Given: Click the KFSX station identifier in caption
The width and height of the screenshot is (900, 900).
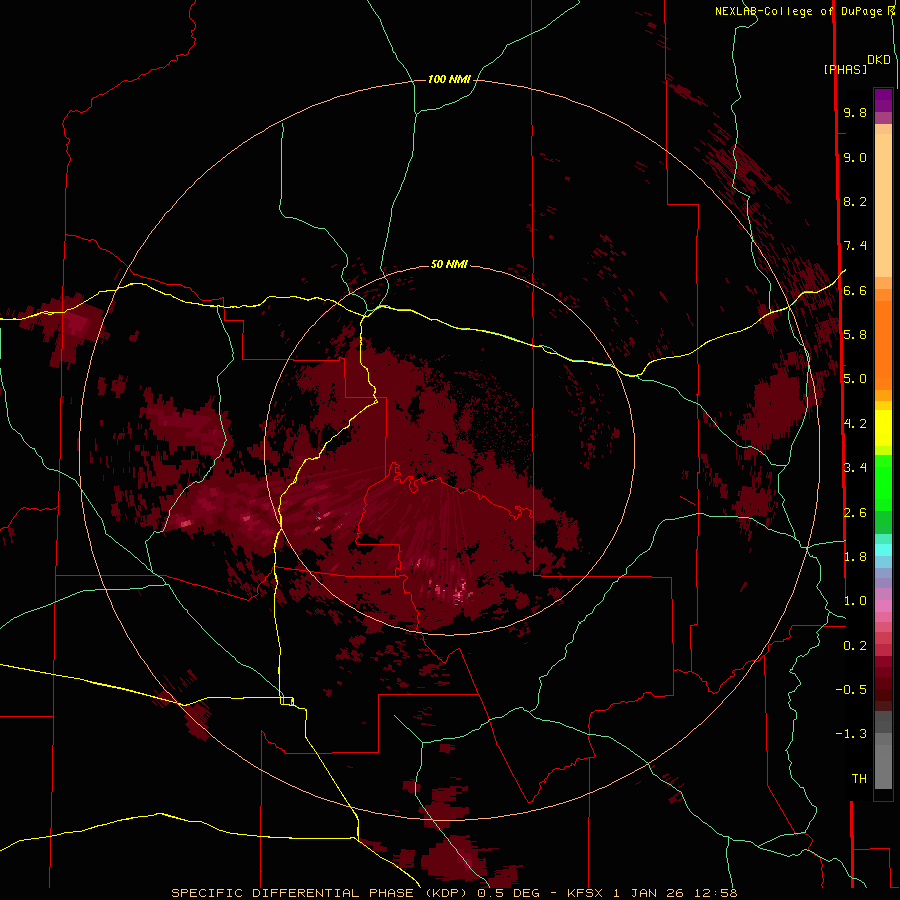Looking at the screenshot, I should [585, 893].
